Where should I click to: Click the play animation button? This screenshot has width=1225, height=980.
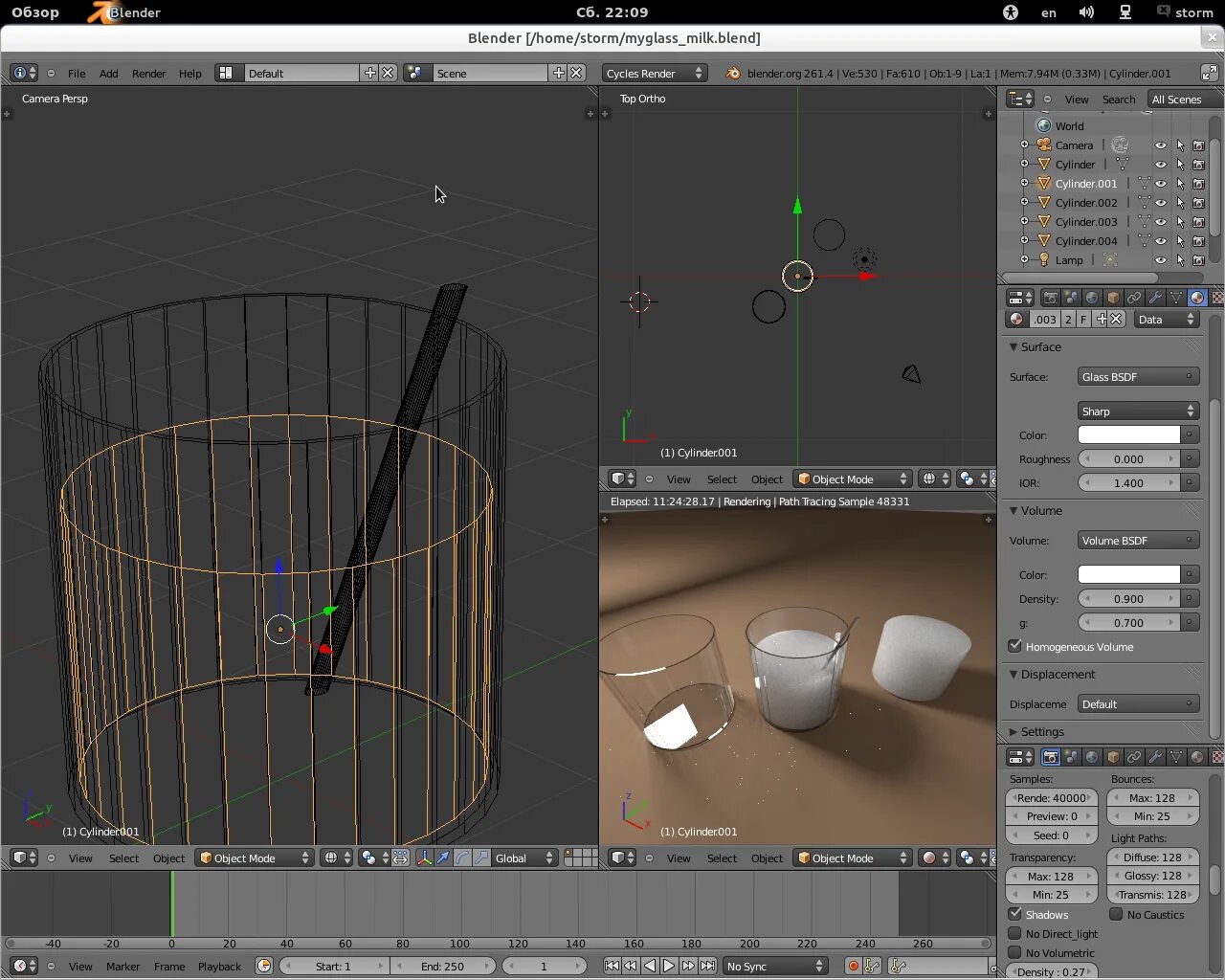[x=669, y=967]
